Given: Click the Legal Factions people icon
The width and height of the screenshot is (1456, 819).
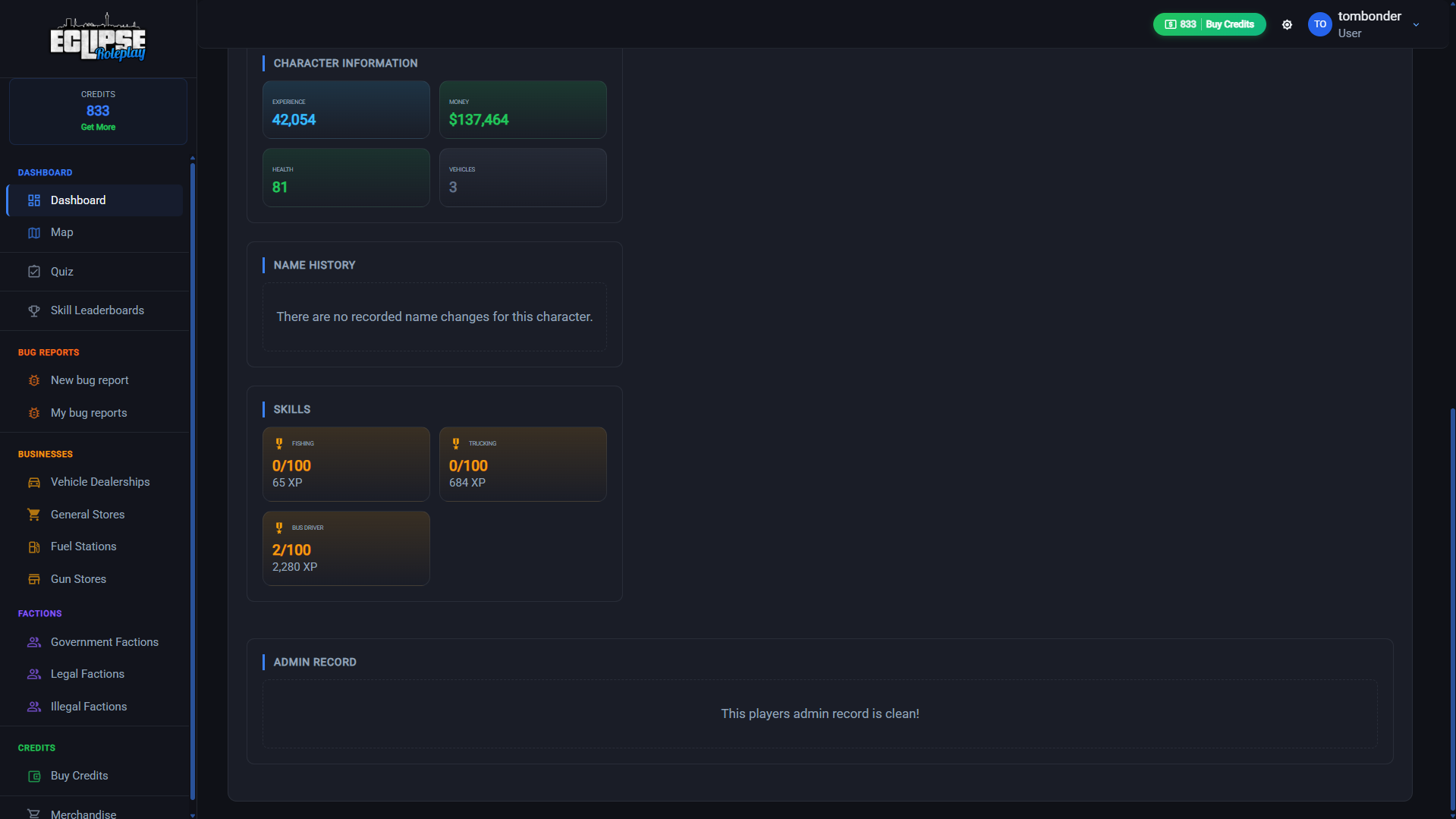Looking at the screenshot, I should tap(34, 674).
